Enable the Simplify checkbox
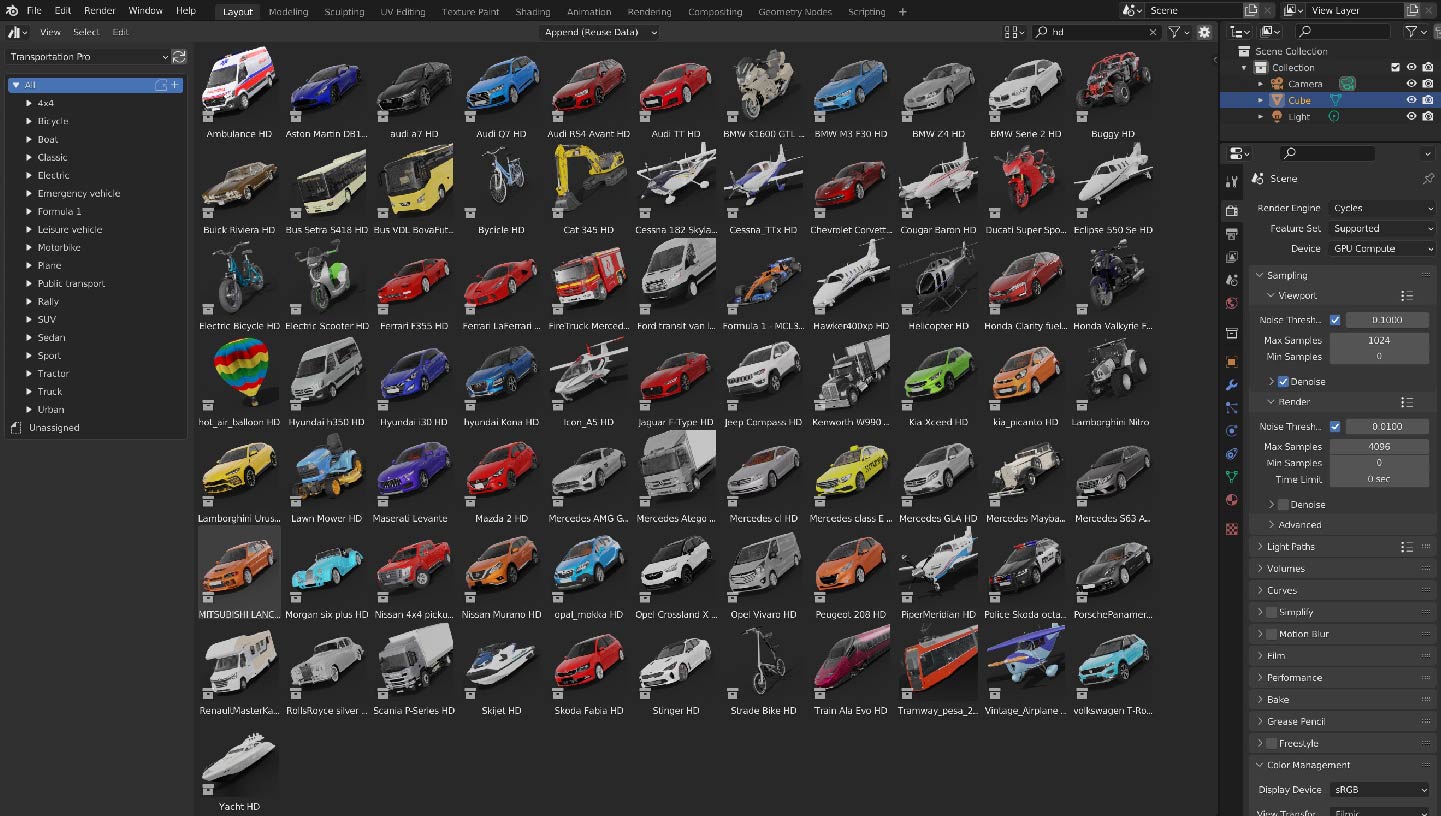The image size is (1441, 816). point(1272,612)
